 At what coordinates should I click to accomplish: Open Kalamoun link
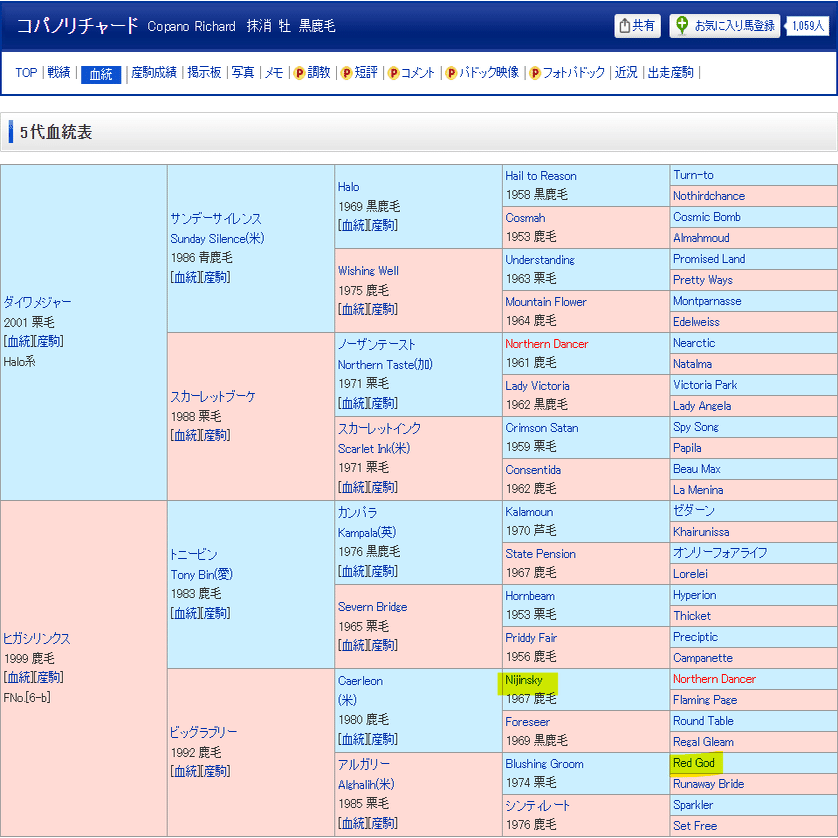pyautogui.click(x=529, y=512)
